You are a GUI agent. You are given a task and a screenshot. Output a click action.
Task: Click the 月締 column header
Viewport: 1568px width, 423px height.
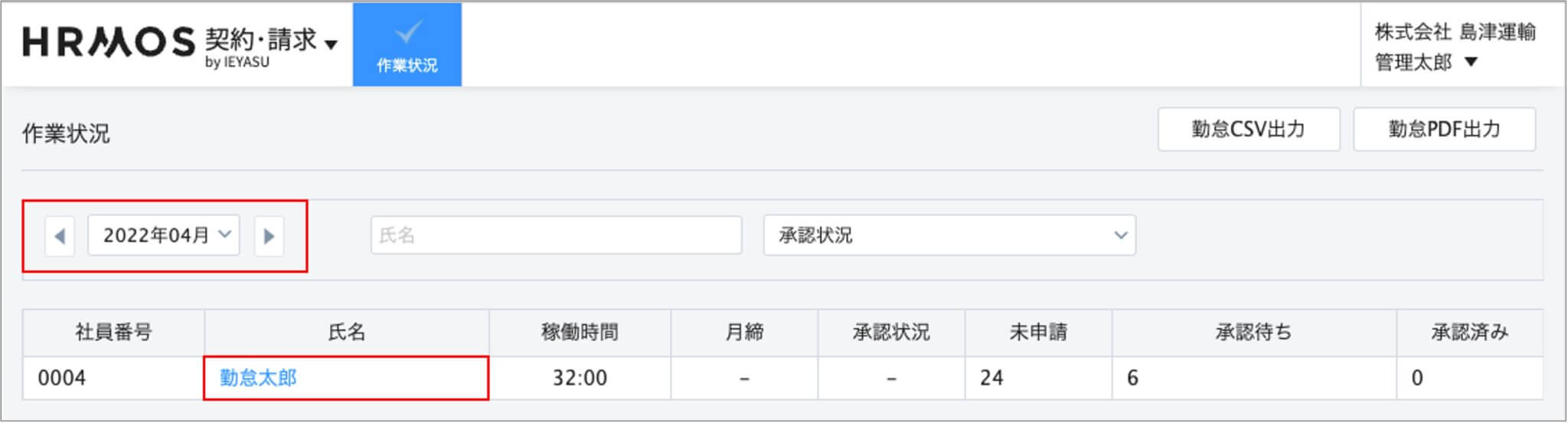[744, 333]
